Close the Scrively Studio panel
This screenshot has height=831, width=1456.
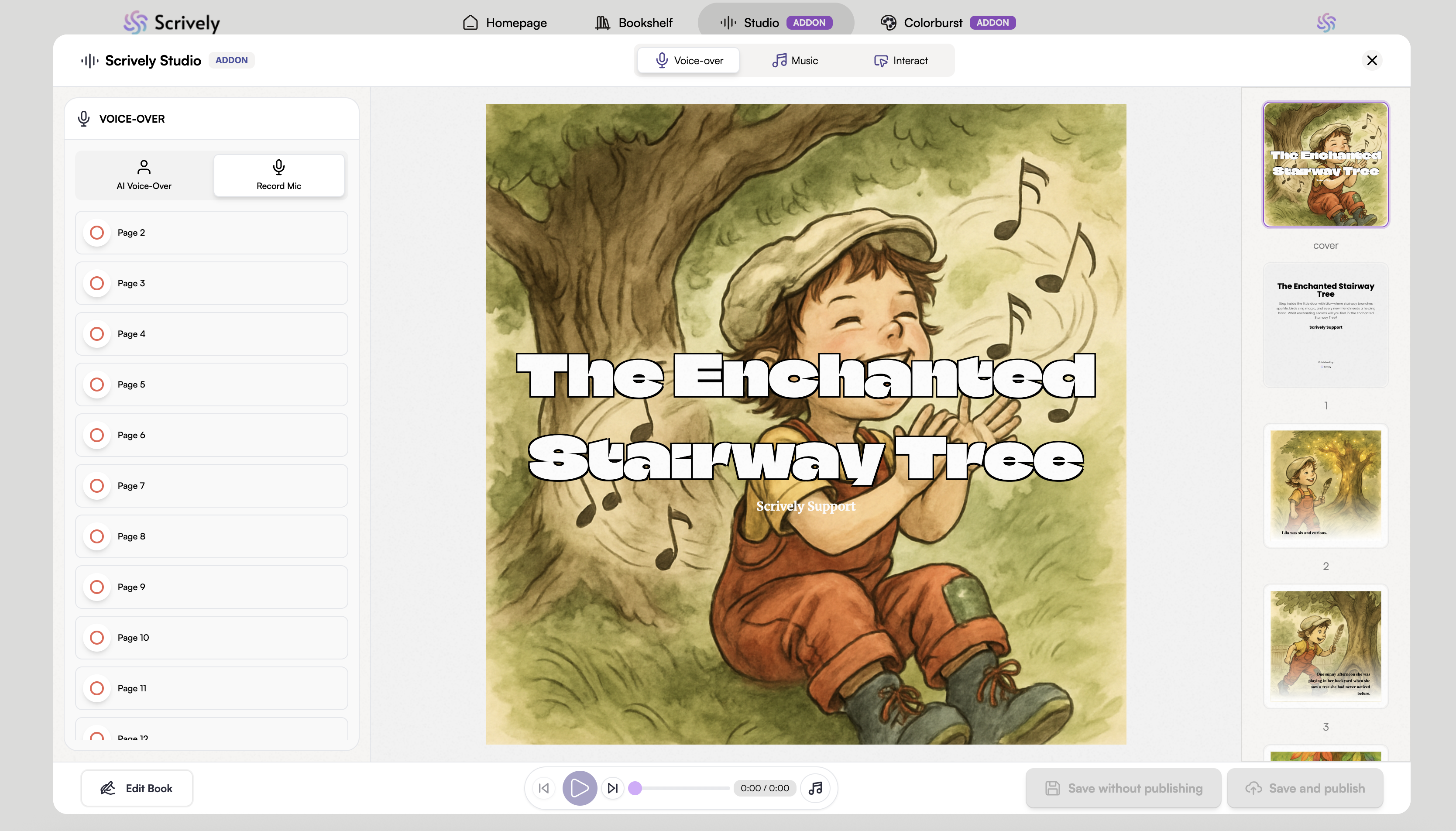tap(1371, 61)
